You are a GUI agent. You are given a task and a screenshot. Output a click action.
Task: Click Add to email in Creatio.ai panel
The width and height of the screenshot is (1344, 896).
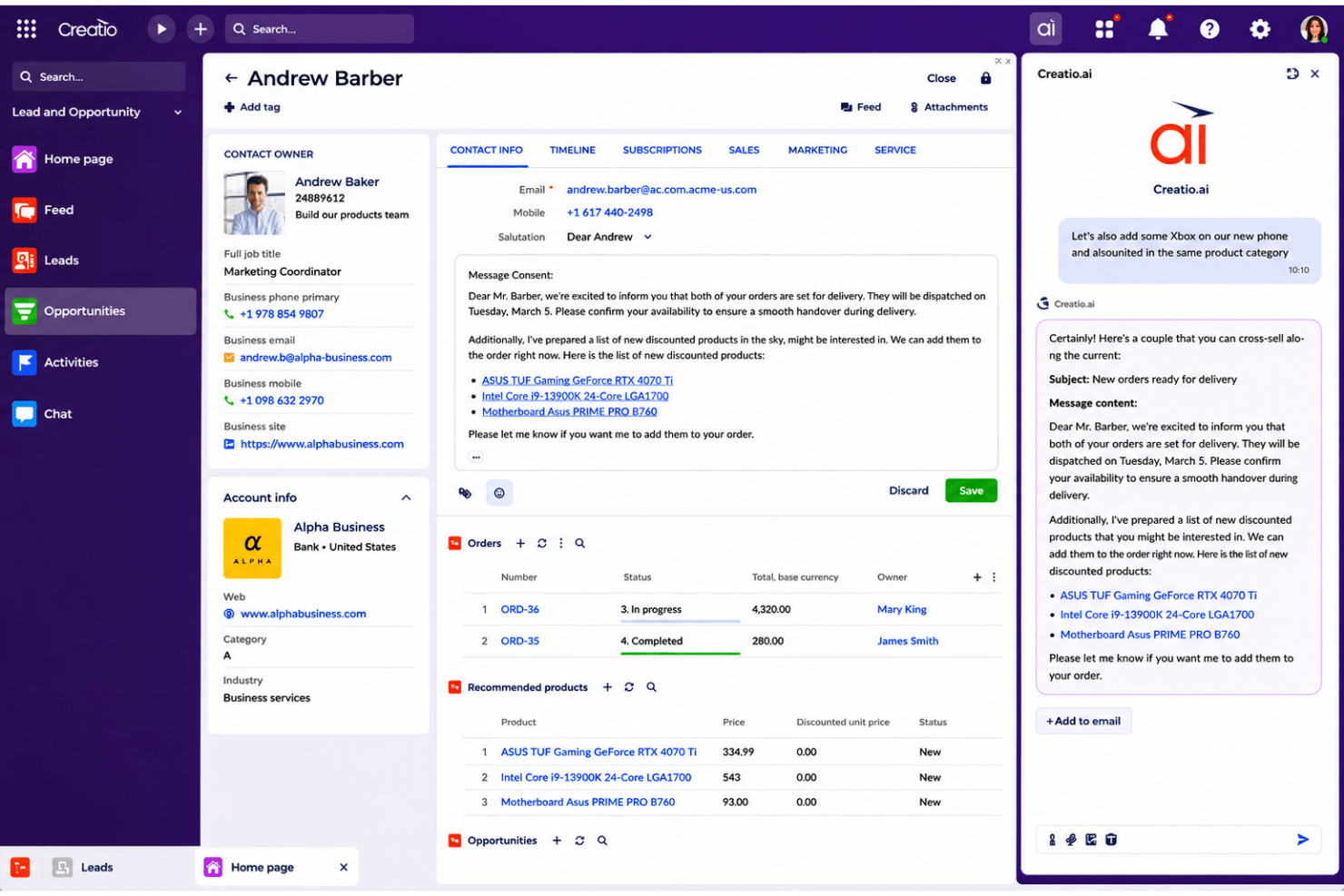(x=1083, y=722)
